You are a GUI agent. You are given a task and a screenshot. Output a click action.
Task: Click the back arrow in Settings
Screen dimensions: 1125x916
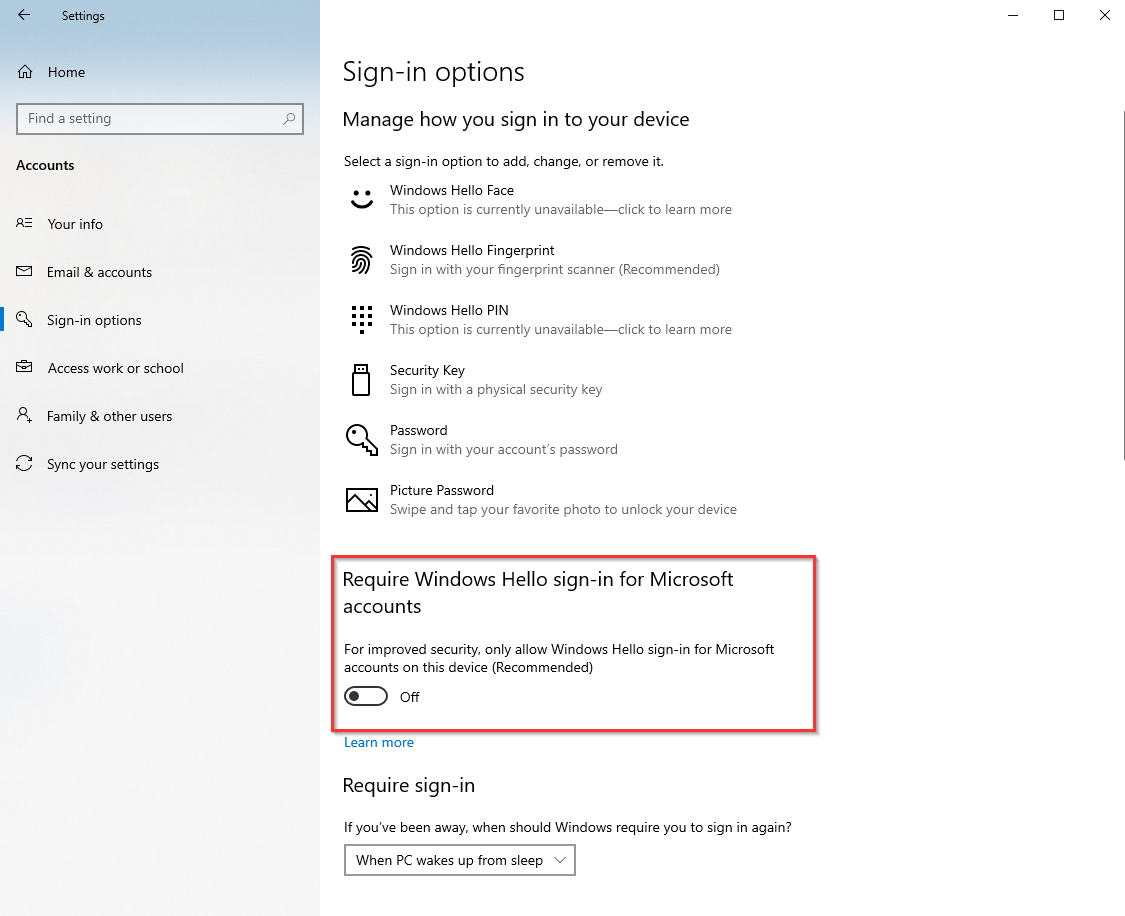pos(24,15)
